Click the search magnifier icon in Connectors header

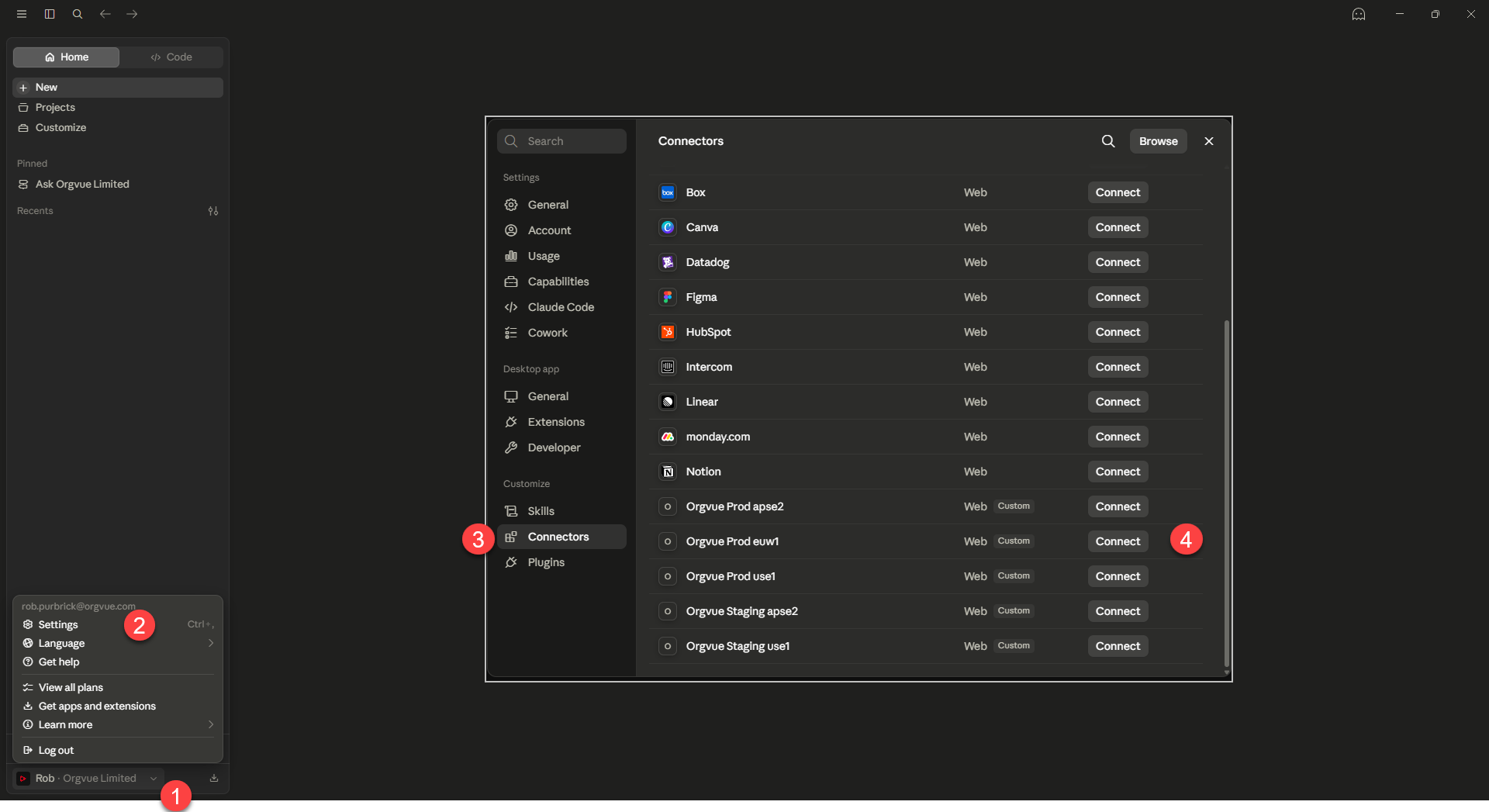tap(1108, 141)
